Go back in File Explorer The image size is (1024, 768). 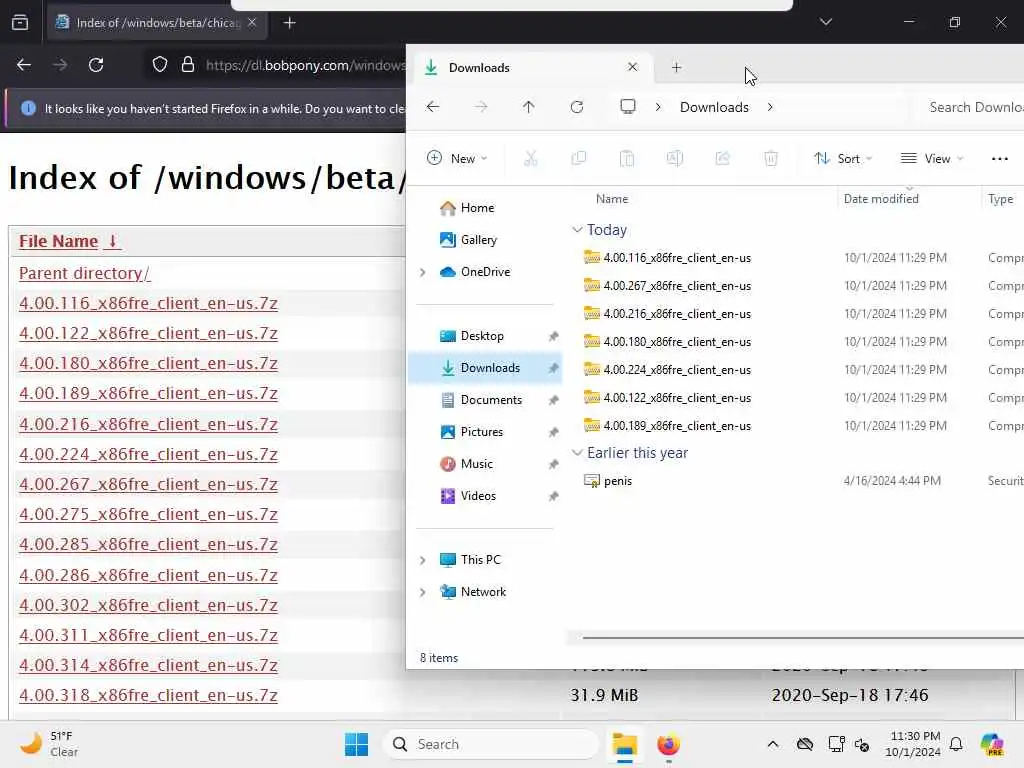[x=433, y=106]
